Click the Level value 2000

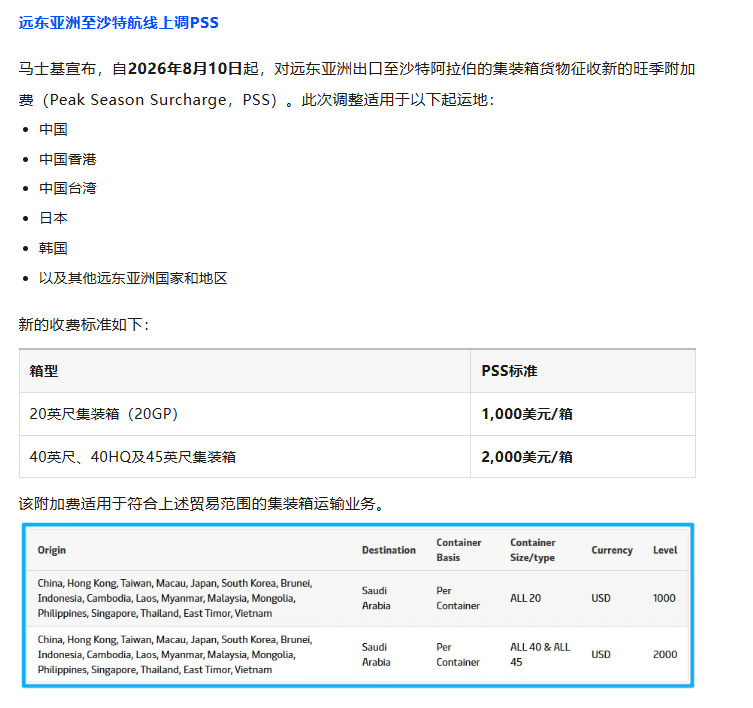(665, 654)
